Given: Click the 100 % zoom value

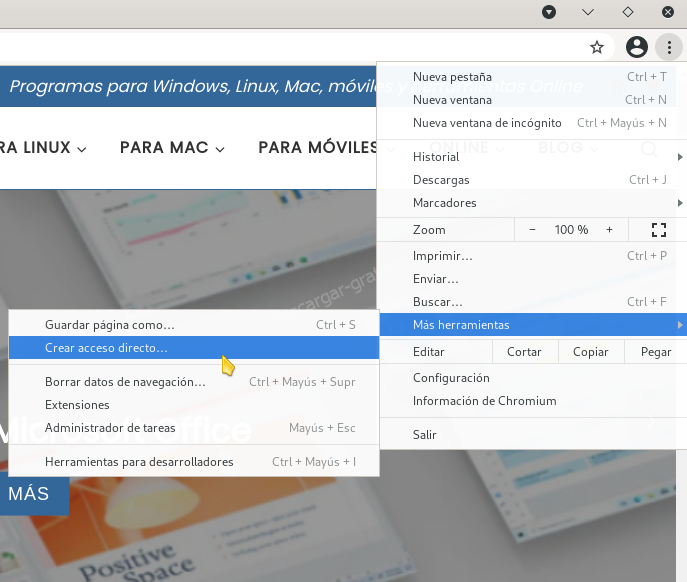Looking at the screenshot, I should [571, 230].
